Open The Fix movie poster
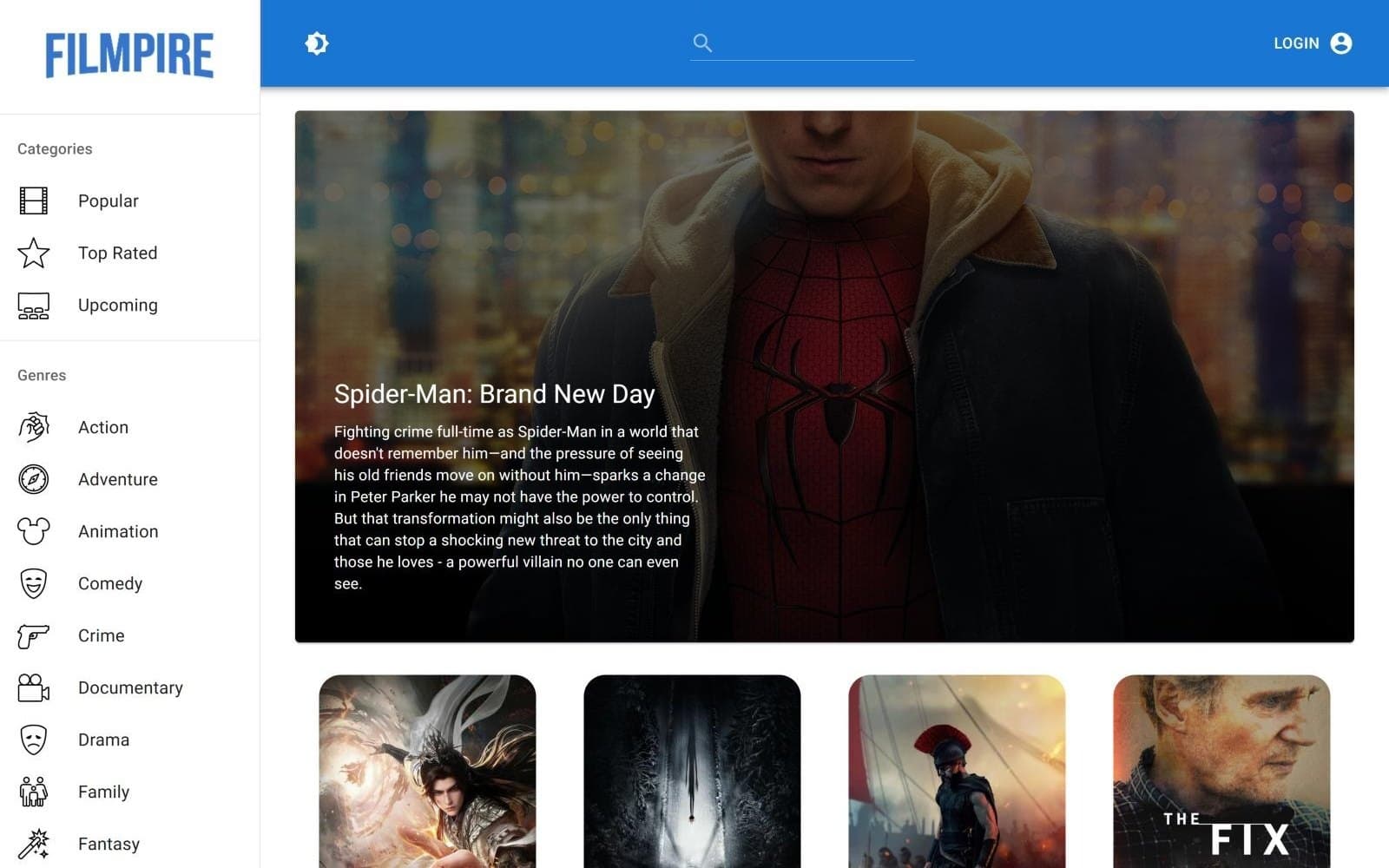1389x868 pixels. 1221,772
